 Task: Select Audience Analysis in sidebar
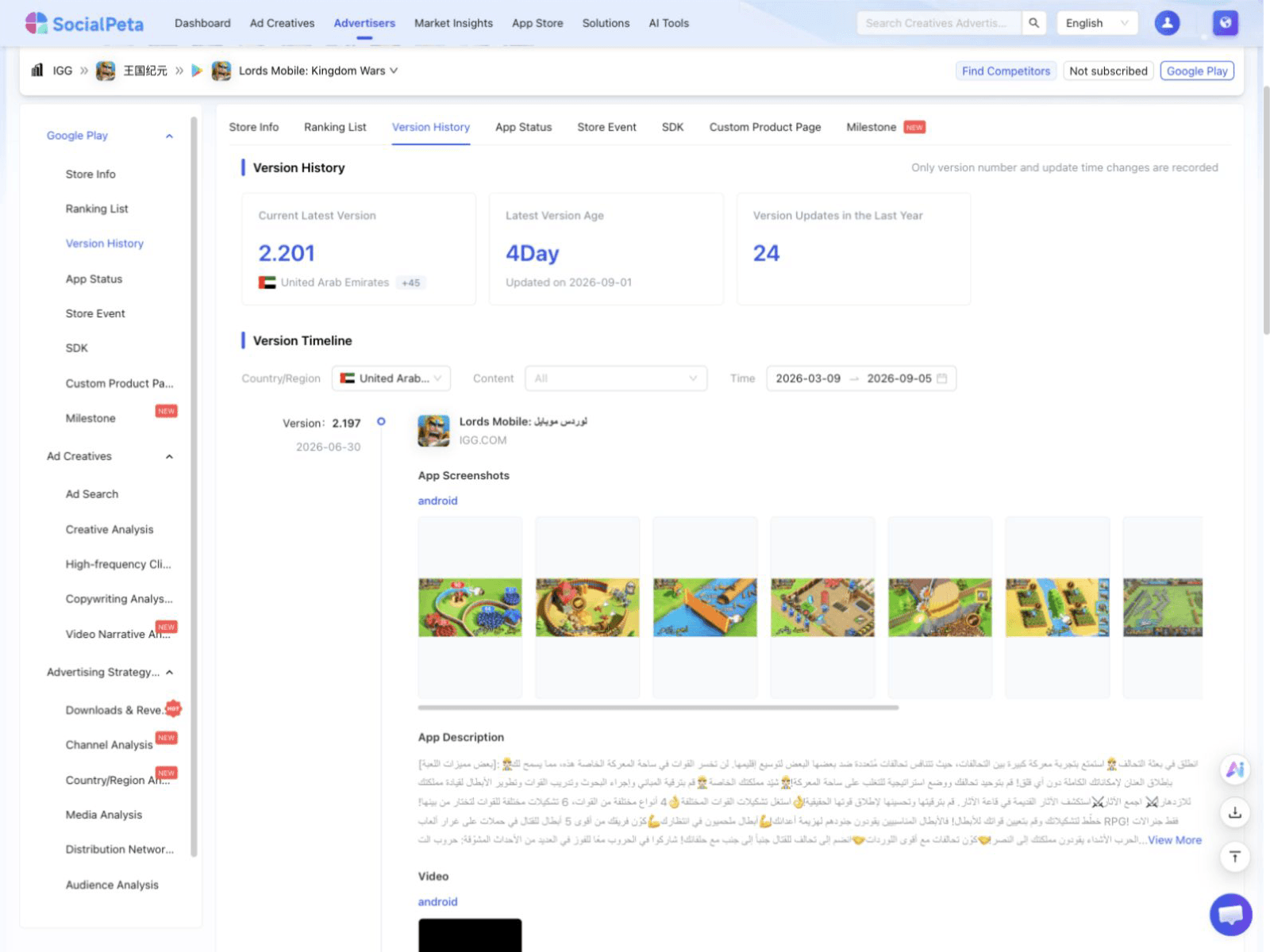112,885
